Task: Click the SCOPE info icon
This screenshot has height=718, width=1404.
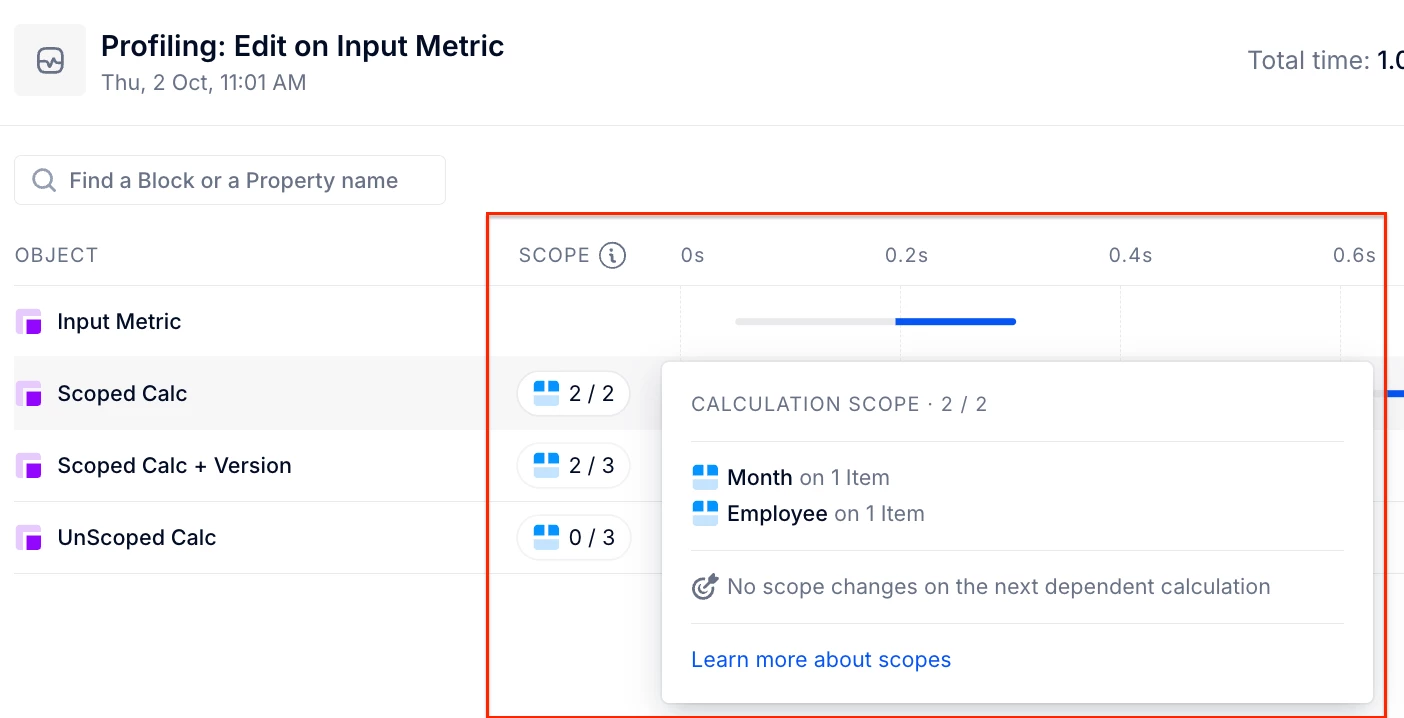Action: (612, 256)
